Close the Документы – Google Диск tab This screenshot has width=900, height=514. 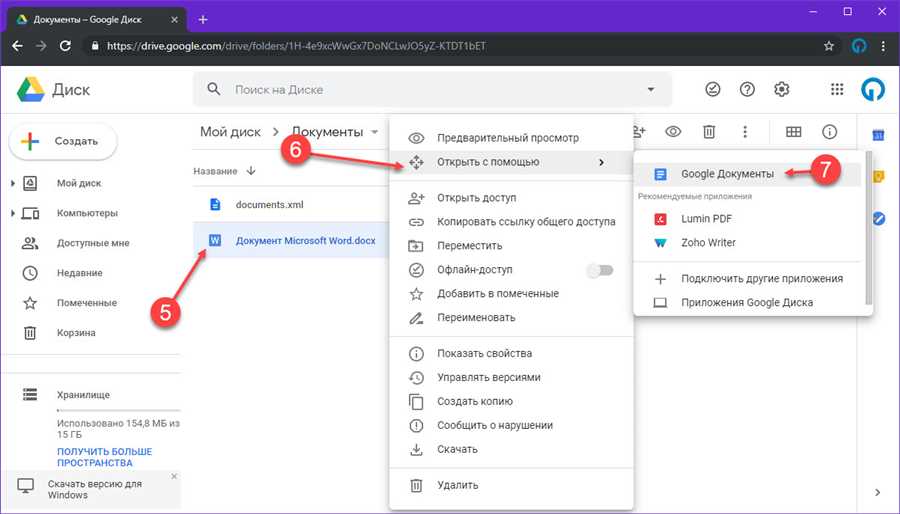point(176,20)
